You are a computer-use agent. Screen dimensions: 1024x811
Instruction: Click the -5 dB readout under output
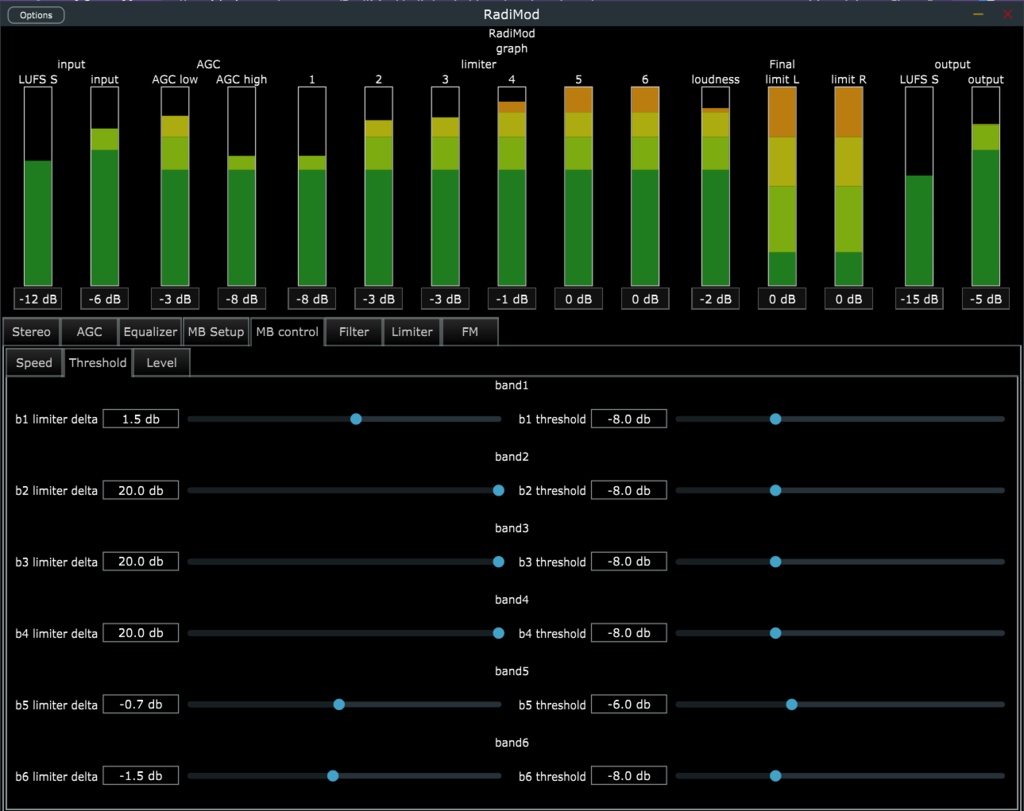point(986,299)
